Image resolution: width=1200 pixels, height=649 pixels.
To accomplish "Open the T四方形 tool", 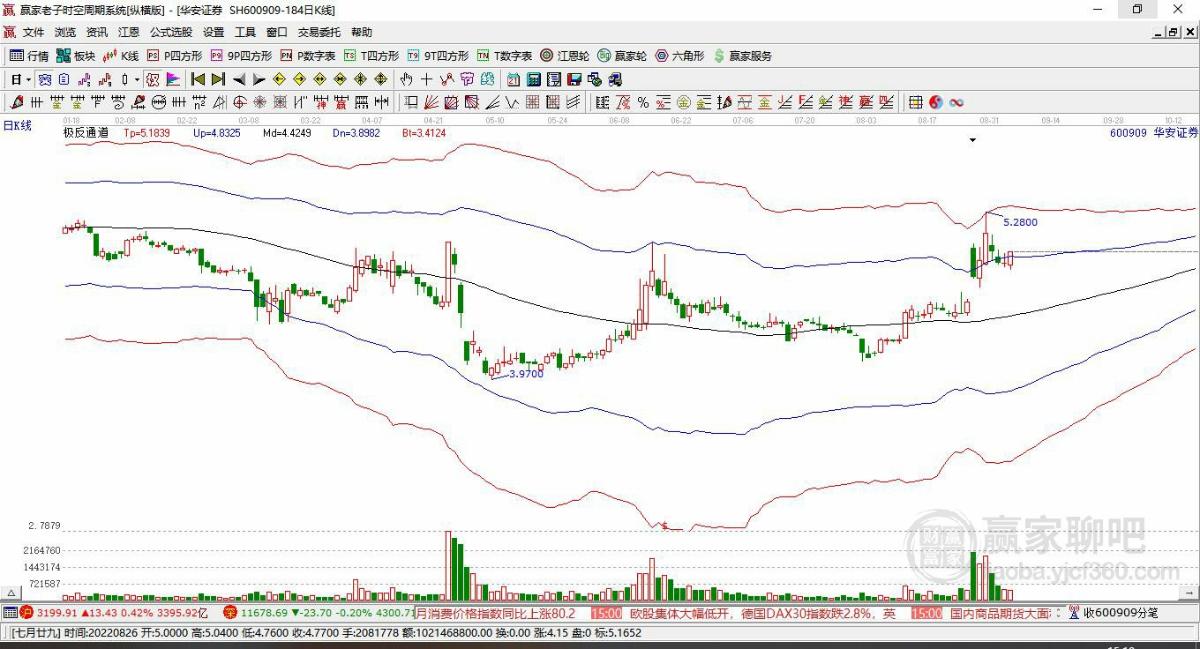I will click(372, 56).
